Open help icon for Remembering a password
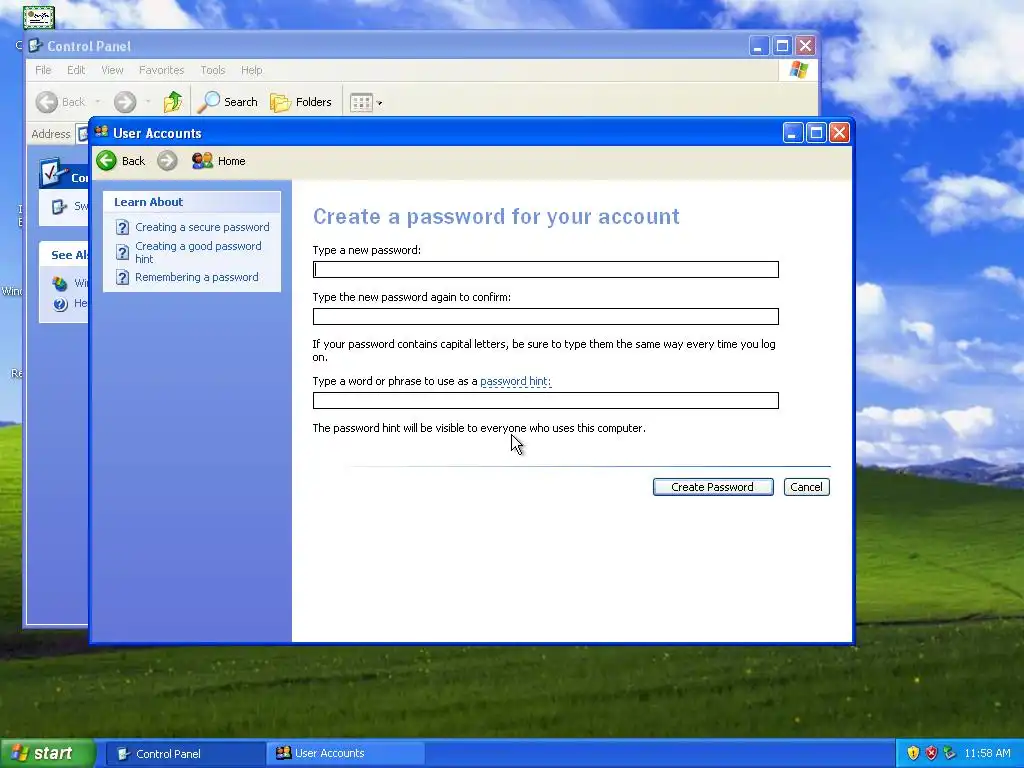 click(x=122, y=278)
